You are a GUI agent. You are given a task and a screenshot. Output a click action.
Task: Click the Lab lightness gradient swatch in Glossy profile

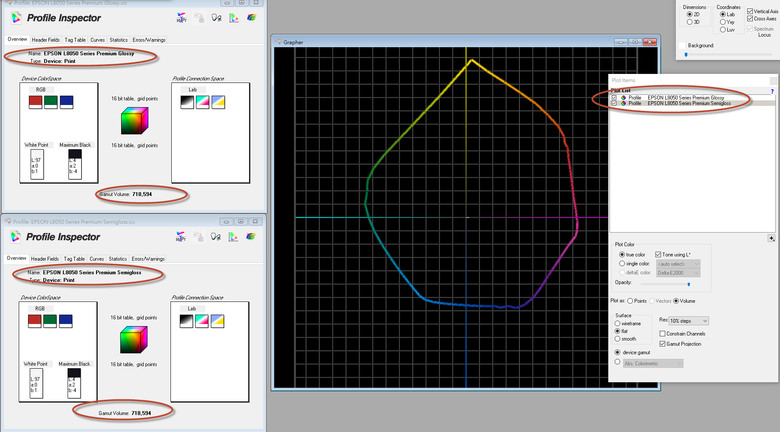[187, 102]
